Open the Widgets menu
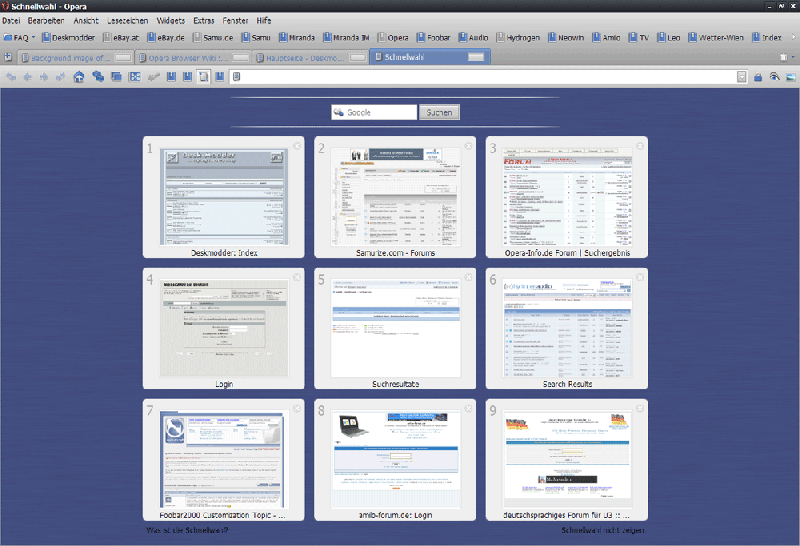The image size is (800, 546). point(170,21)
